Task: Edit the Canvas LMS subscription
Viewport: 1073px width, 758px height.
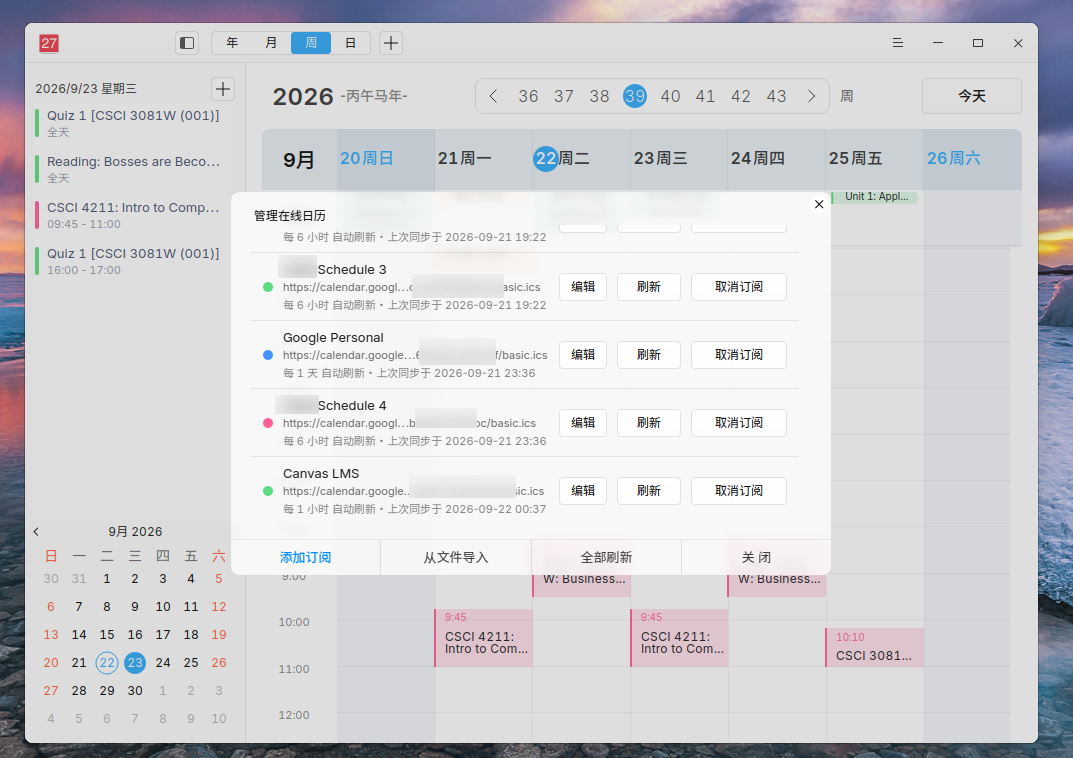Action: [x=583, y=491]
